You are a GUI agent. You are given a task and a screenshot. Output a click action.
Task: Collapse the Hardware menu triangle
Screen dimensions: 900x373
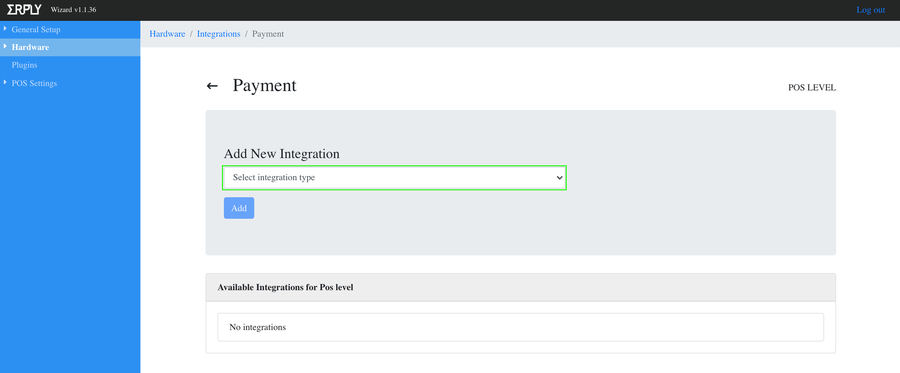point(5,46)
